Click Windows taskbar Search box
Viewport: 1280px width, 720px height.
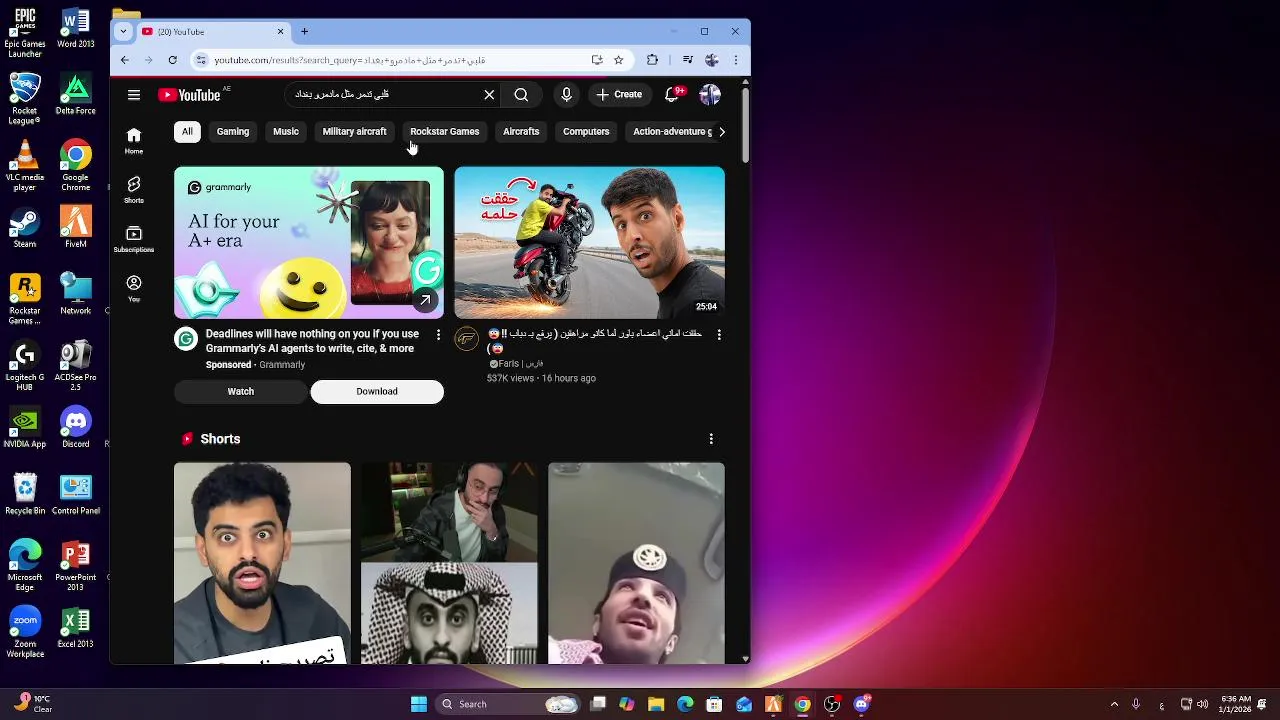[508, 704]
